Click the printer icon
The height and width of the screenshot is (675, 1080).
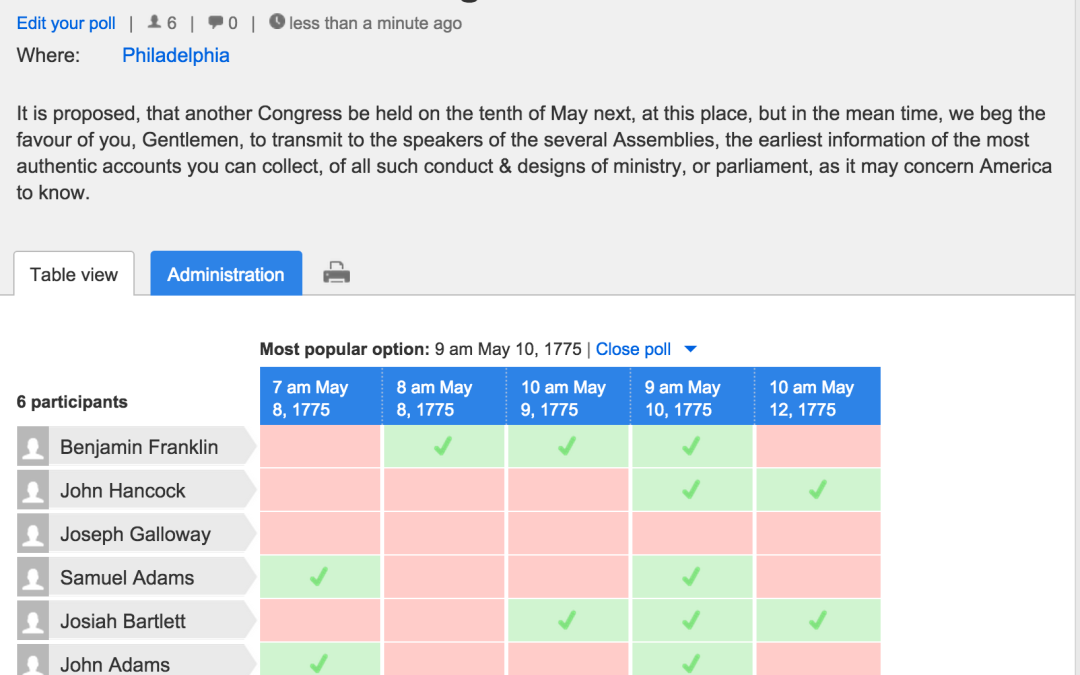336,273
